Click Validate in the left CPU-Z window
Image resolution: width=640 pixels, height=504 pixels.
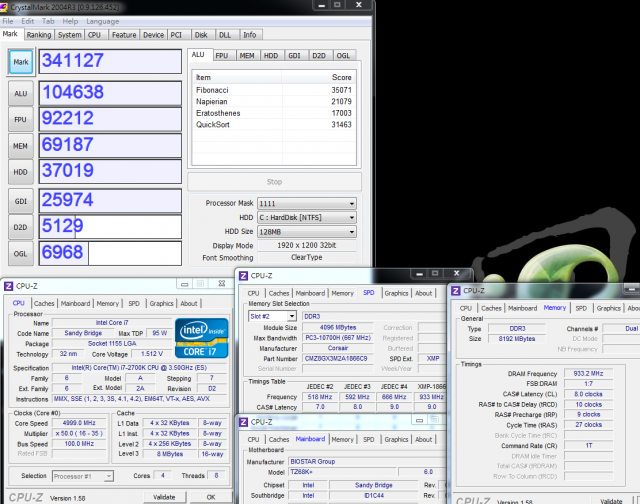(x=164, y=497)
